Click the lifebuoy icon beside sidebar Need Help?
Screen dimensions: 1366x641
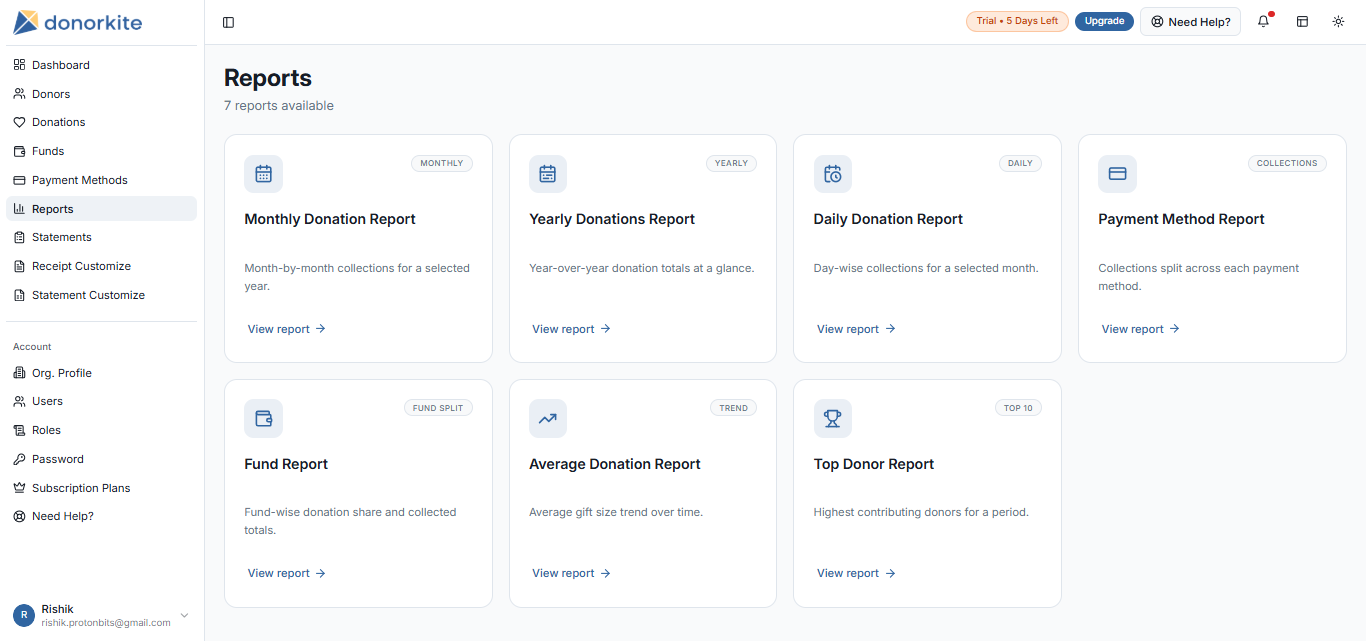tap(19, 516)
